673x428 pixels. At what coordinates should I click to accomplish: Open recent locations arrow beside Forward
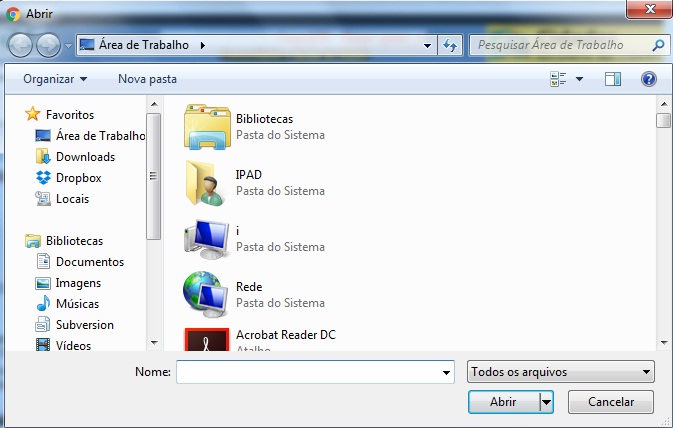coord(68,45)
